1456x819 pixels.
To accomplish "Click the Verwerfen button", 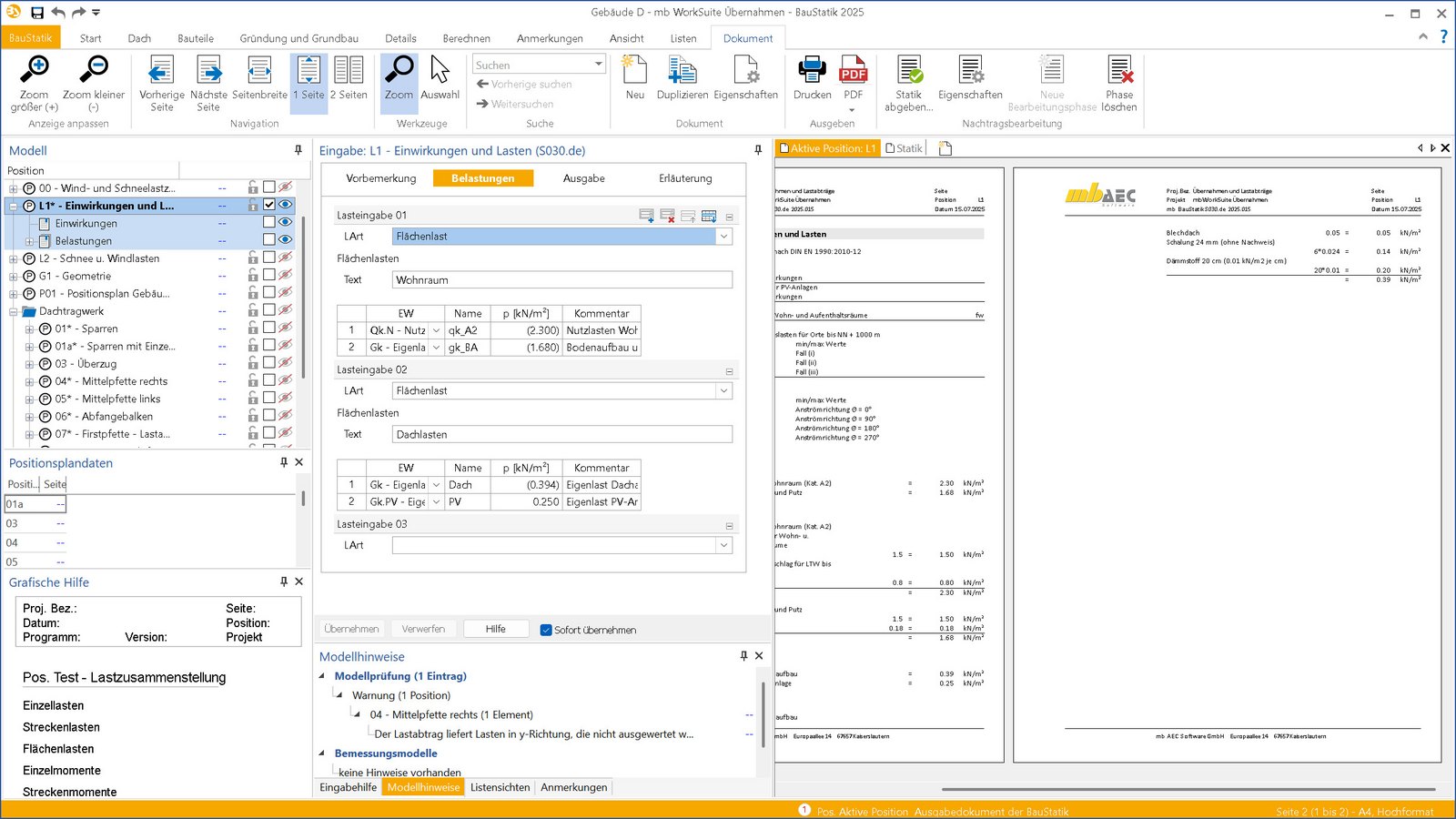I will pos(423,629).
